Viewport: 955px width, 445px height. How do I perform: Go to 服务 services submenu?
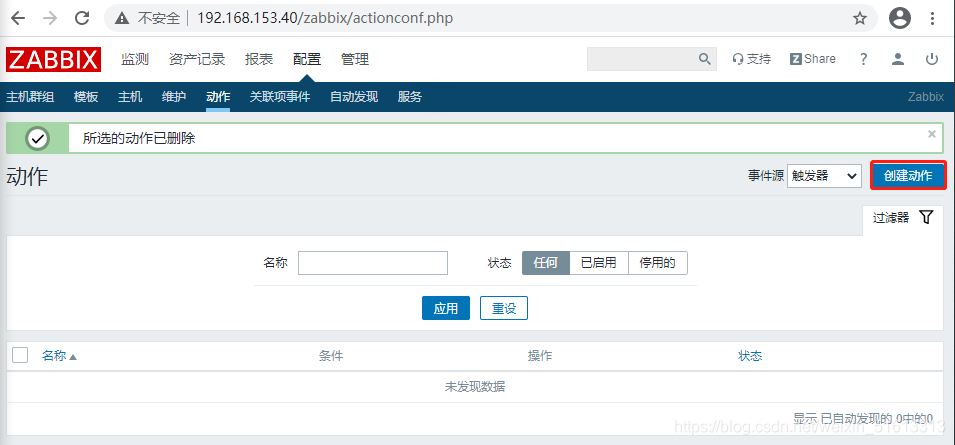pos(410,97)
